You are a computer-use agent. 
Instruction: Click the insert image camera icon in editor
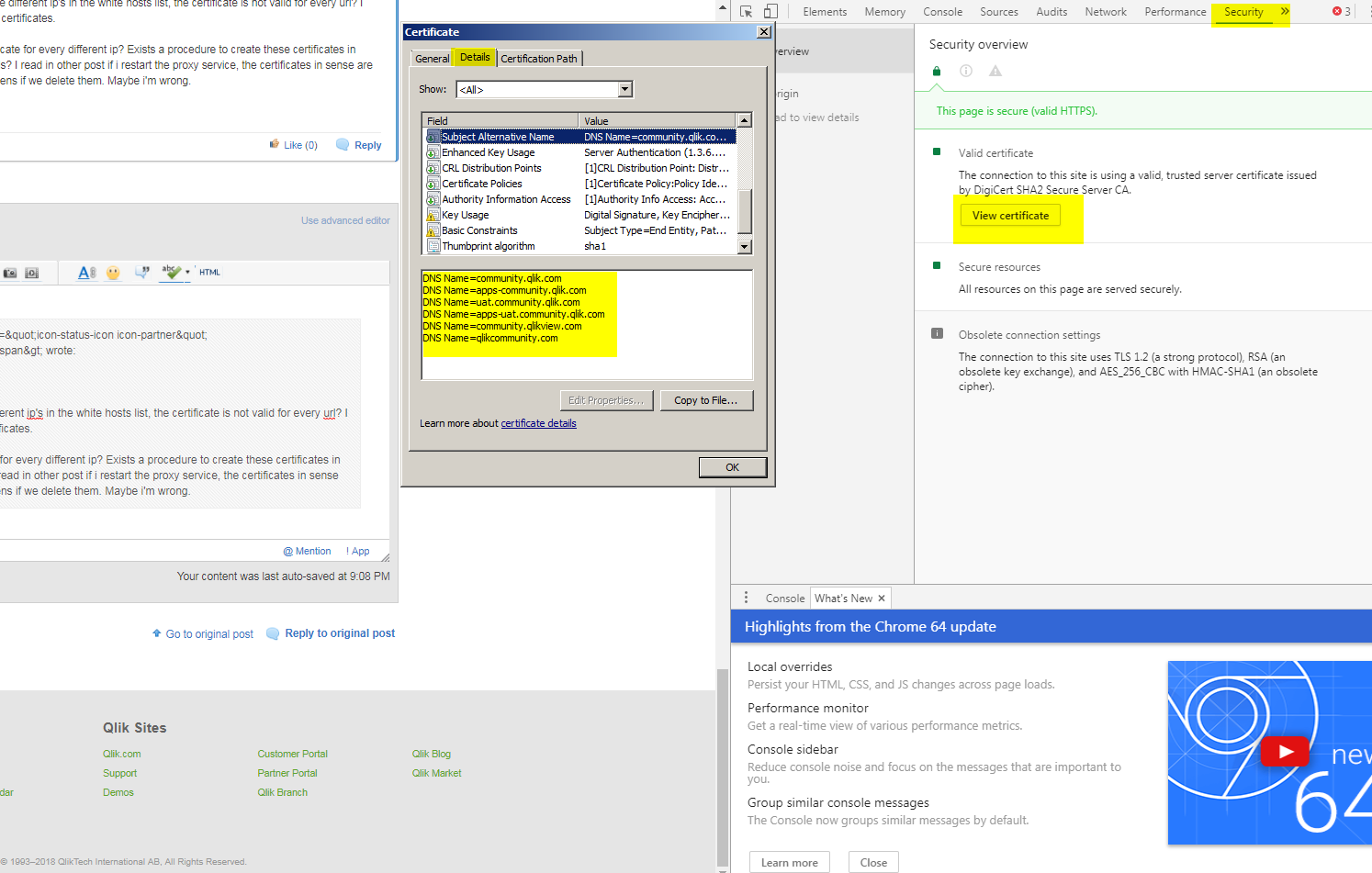click(x=10, y=273)
